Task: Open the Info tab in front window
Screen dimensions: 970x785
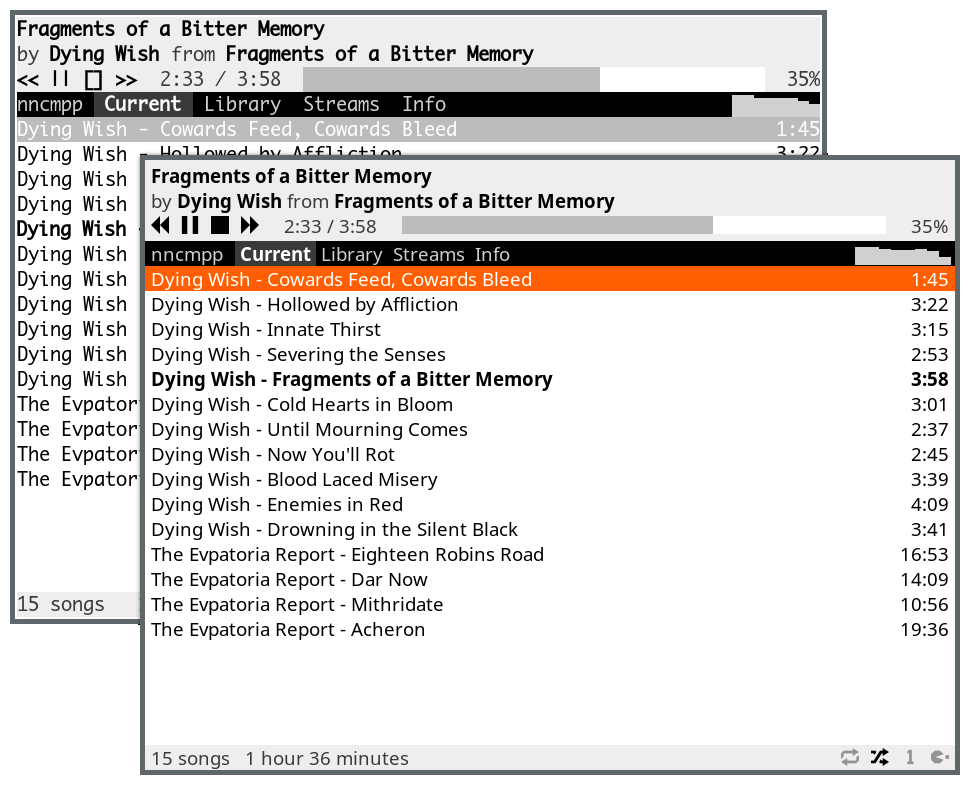Action: (x=492, y=254)
